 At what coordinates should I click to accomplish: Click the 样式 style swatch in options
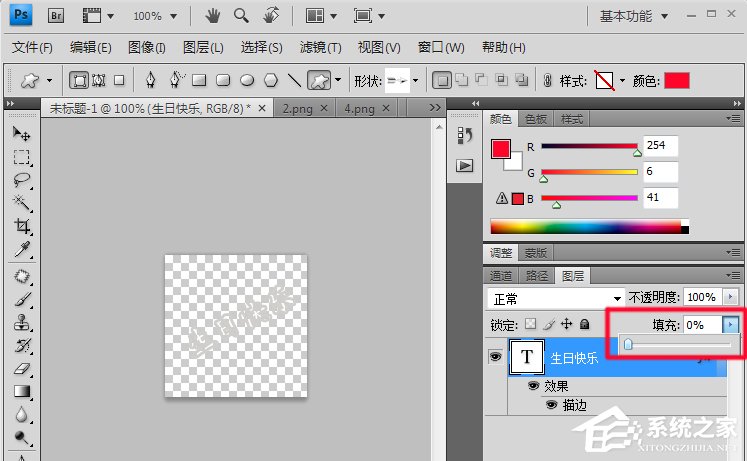click(603, 80)
